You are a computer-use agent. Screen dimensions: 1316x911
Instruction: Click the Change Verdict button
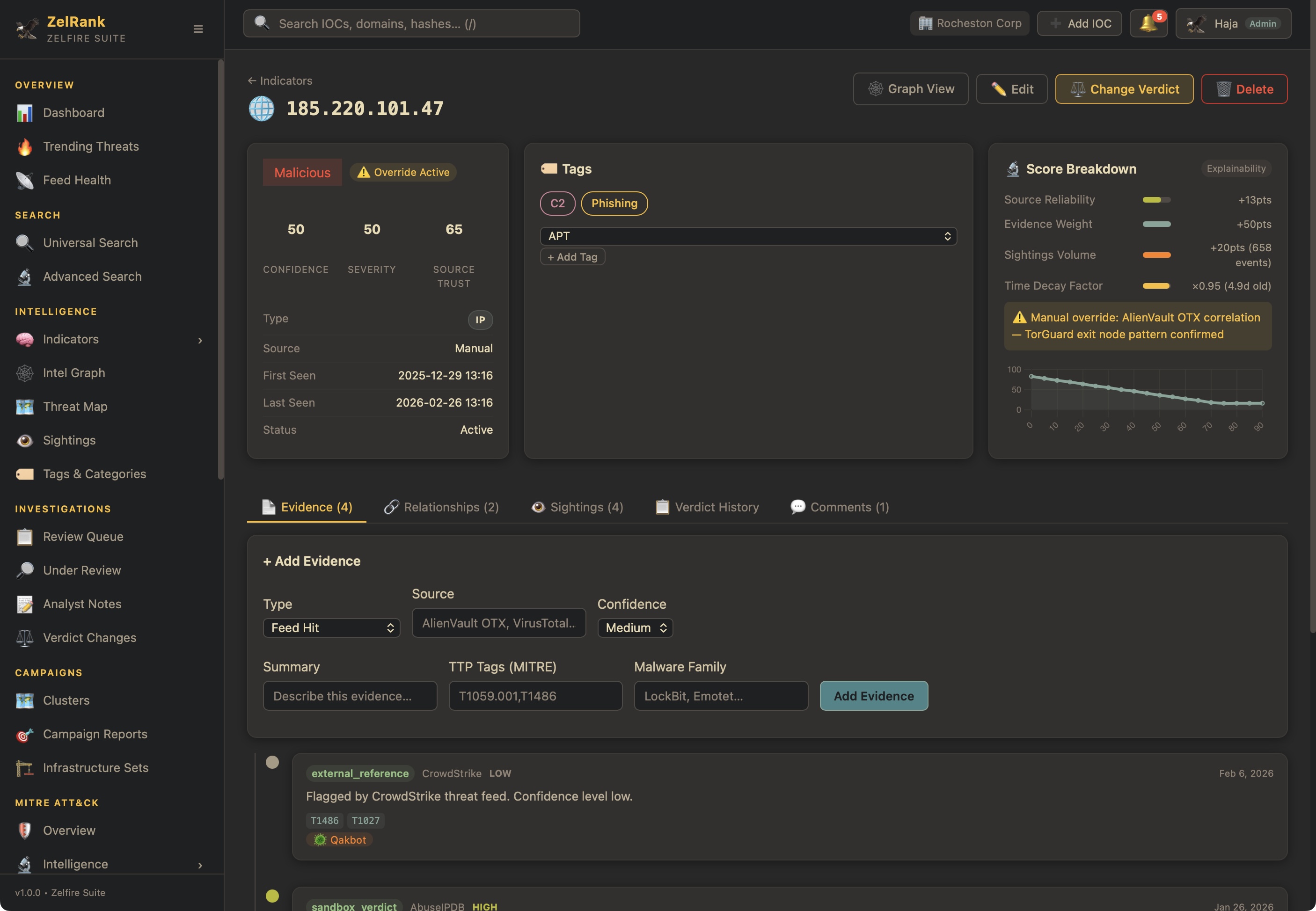point(1124,89)
